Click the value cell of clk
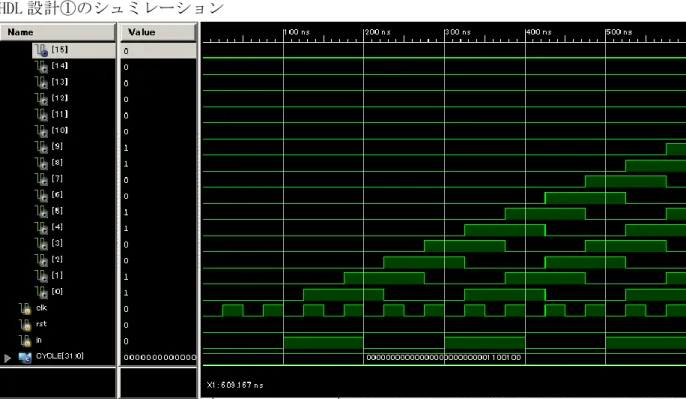This screenshot has width=686, height=399. coord(158,309)
